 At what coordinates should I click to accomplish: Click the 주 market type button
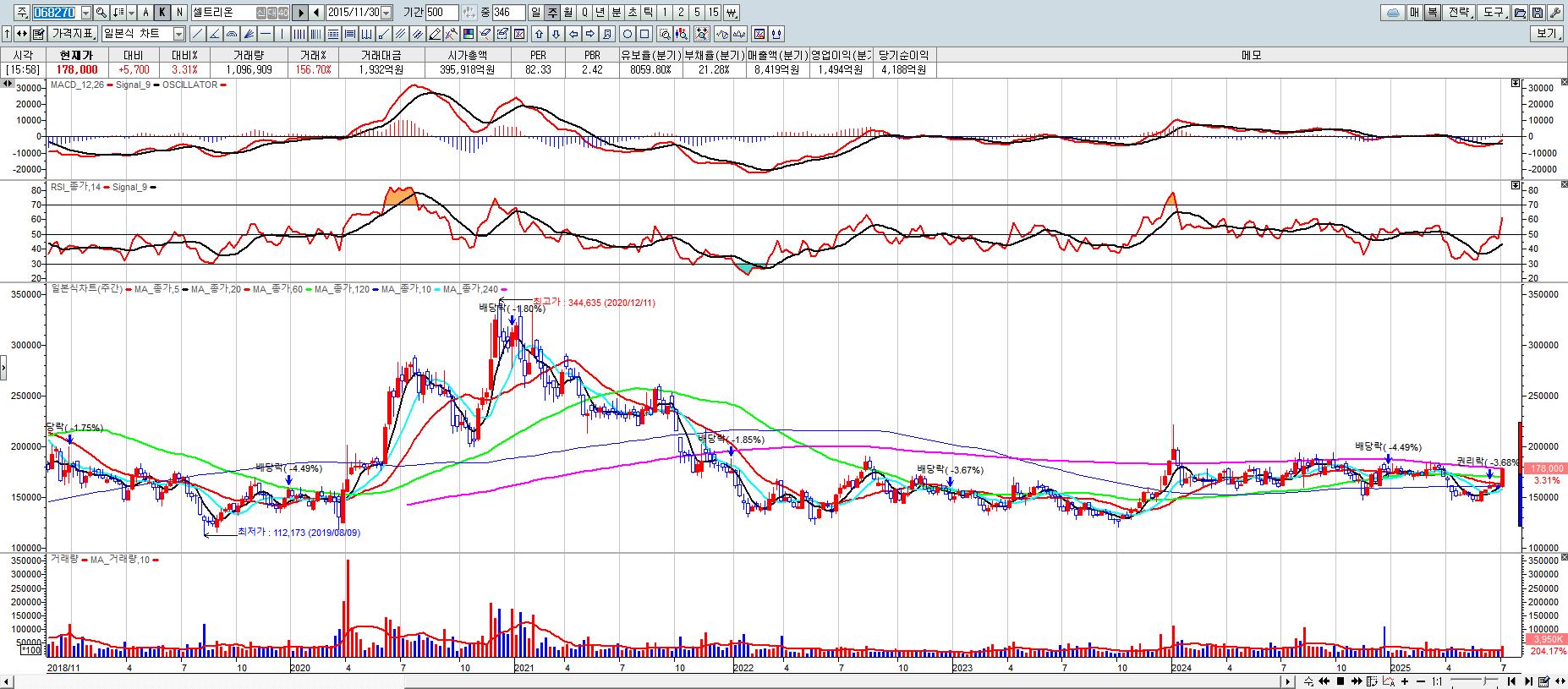click(x=21, y=13)
